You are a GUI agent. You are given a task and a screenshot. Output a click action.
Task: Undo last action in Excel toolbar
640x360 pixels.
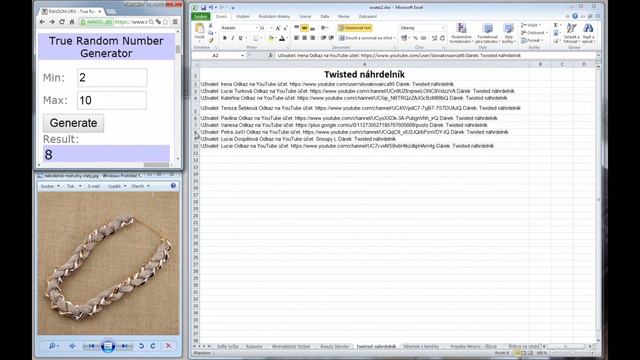pyautogui.click(x=211, y=7)
